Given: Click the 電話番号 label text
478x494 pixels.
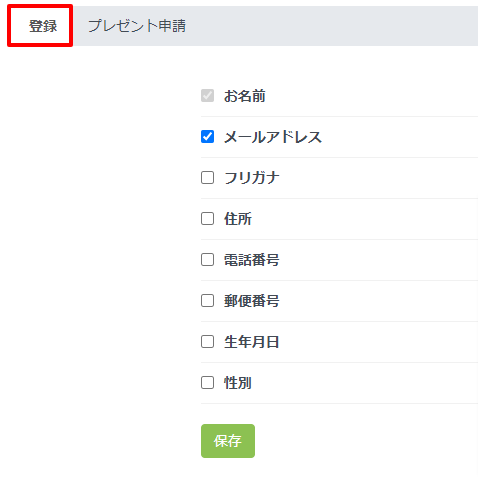Looking at the screenshot, I should pyautogui.click(x=252, y=260).
